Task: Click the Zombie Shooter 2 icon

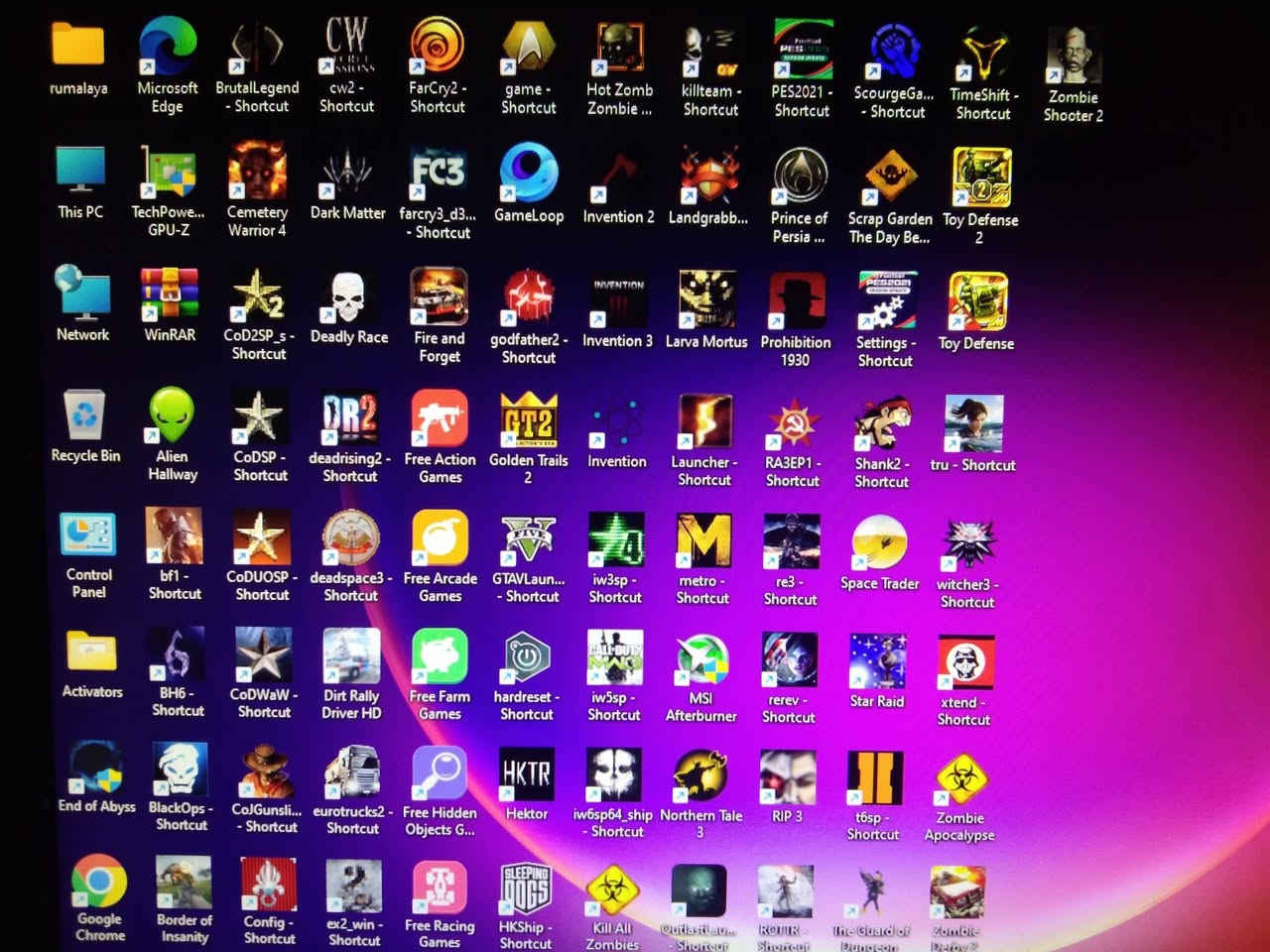Action: pyautogui.click(x=1074, y=56)
